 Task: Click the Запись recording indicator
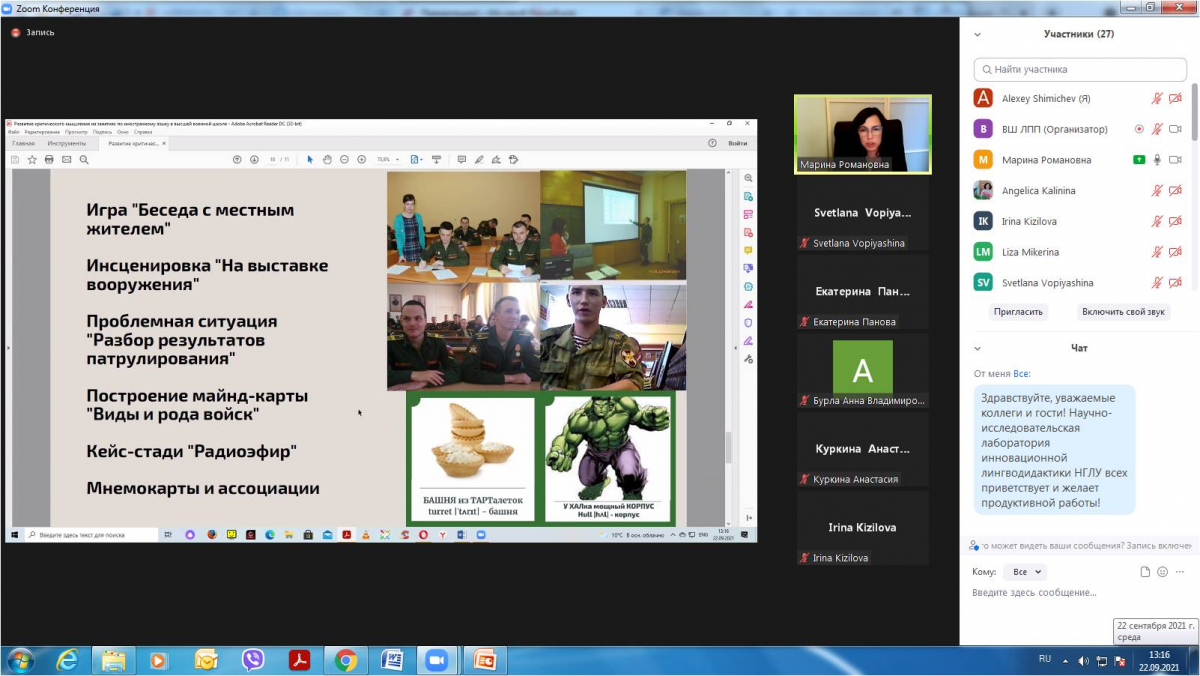point(33,32)
